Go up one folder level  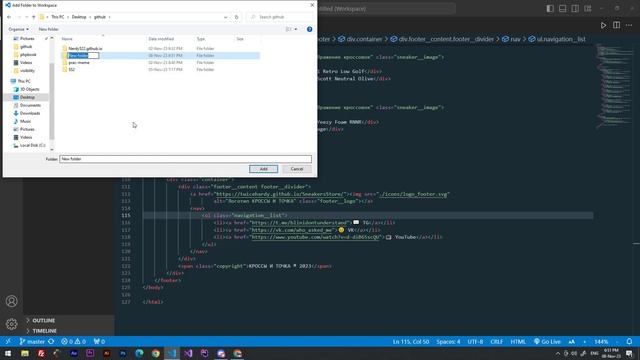point(33,17)
